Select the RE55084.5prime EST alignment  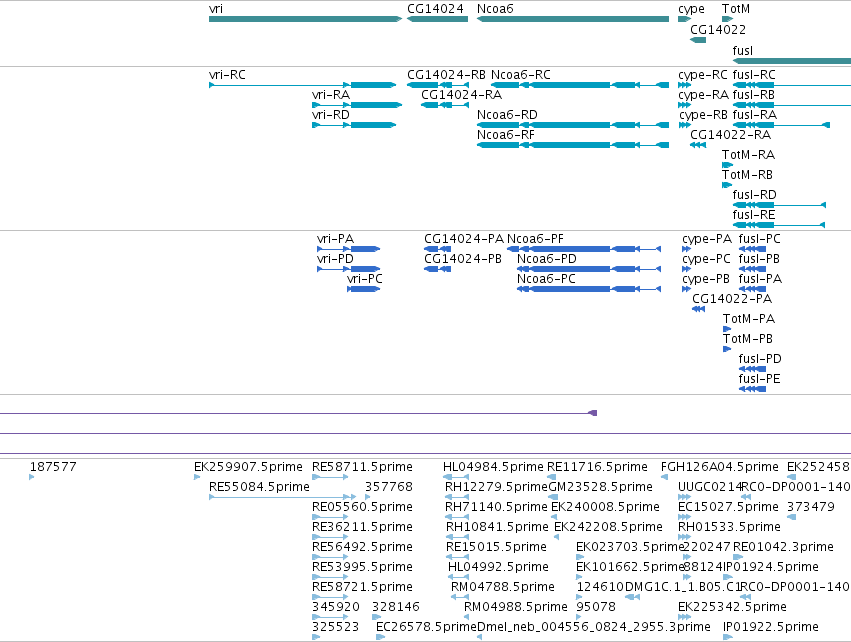pyautogui.click(x=282, y=497)
